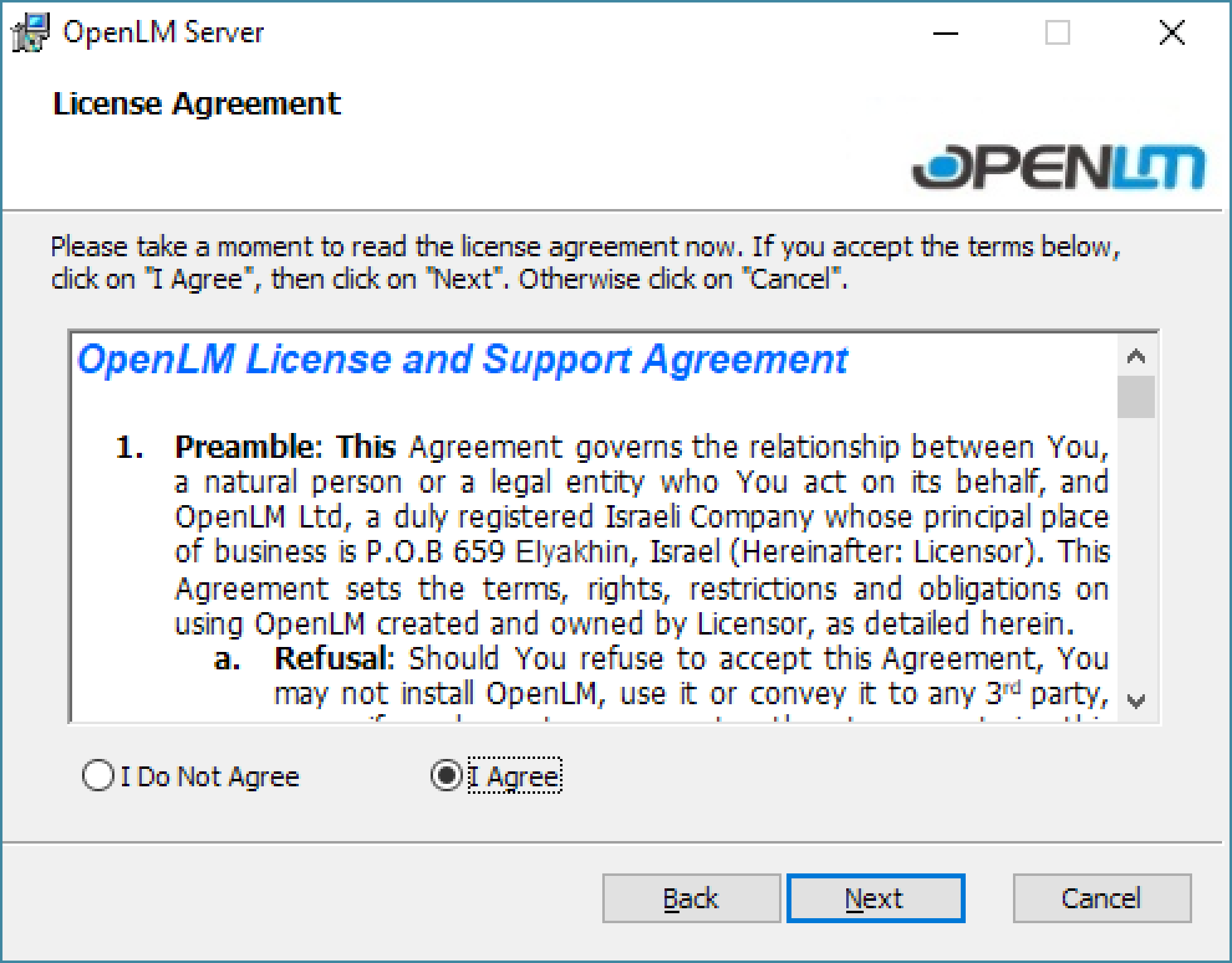Click the license scrollbar's down arrow
This screenshot has width=1232, height=963.
click(x=1136, y=702)
